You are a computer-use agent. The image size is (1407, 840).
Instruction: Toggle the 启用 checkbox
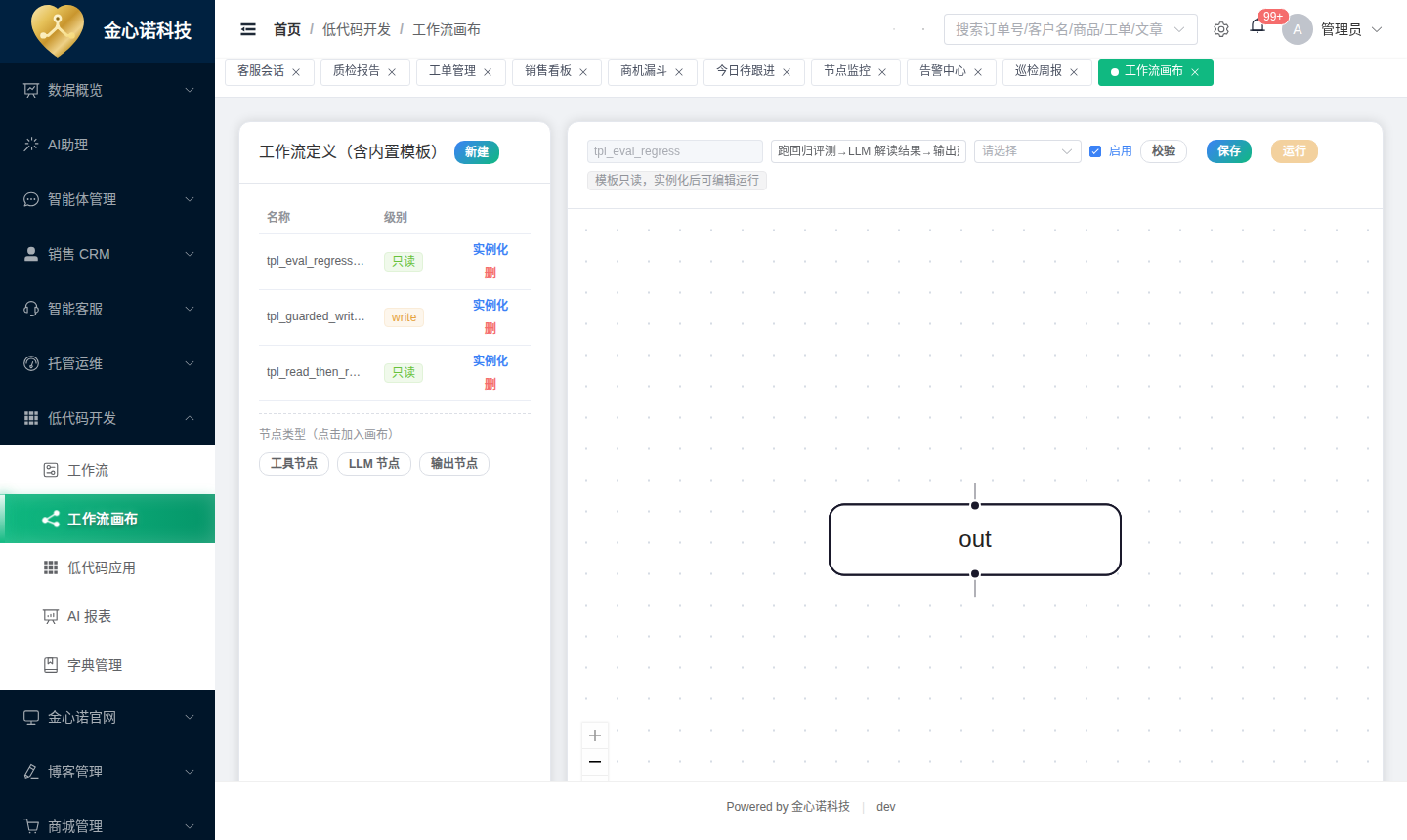tap(1095, 151)
